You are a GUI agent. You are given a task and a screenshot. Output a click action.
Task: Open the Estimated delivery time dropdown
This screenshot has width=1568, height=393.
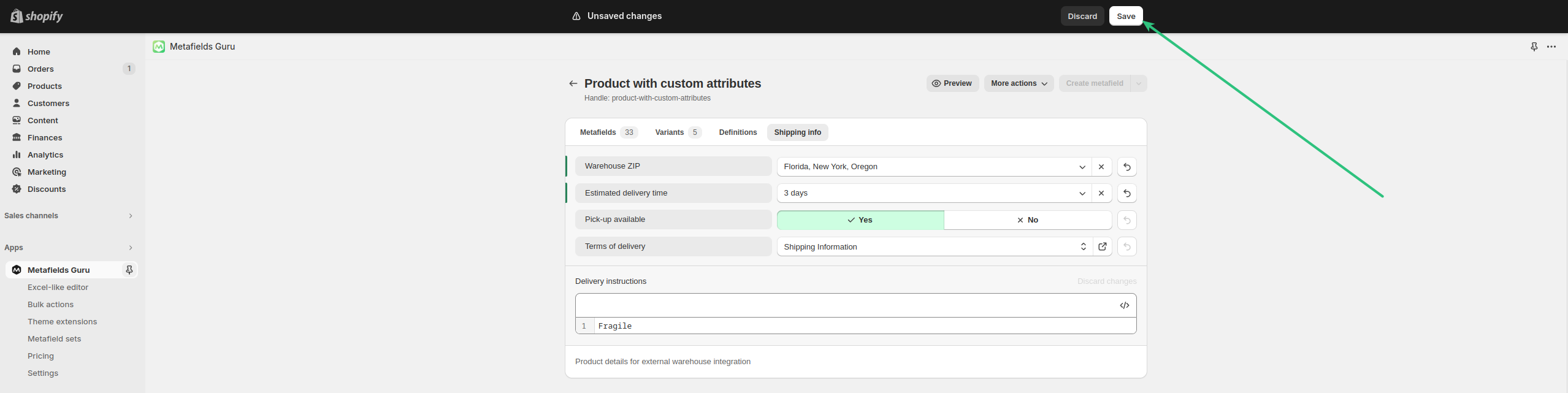[x=934, y=193]
